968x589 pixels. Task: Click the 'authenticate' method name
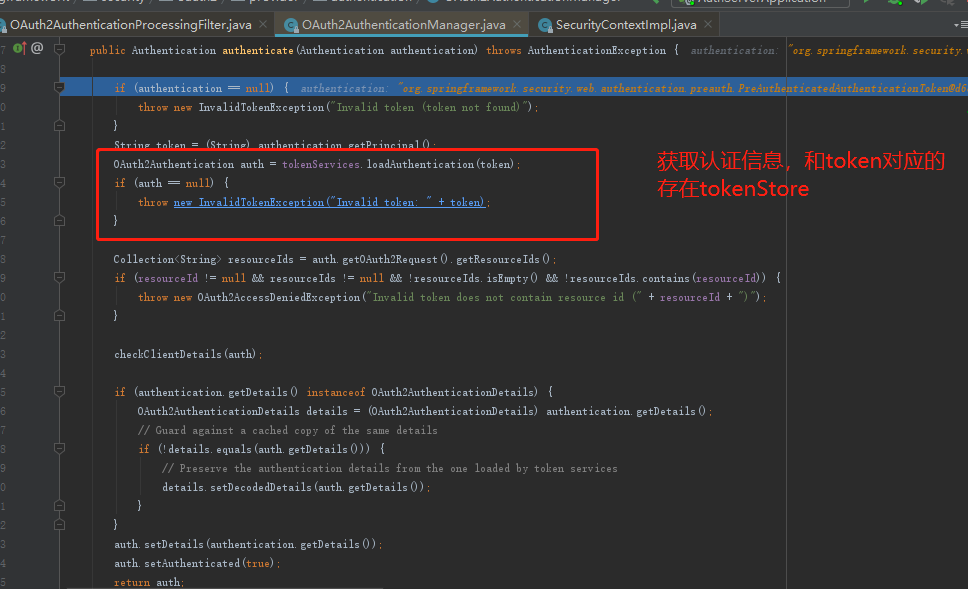(257, 50)
